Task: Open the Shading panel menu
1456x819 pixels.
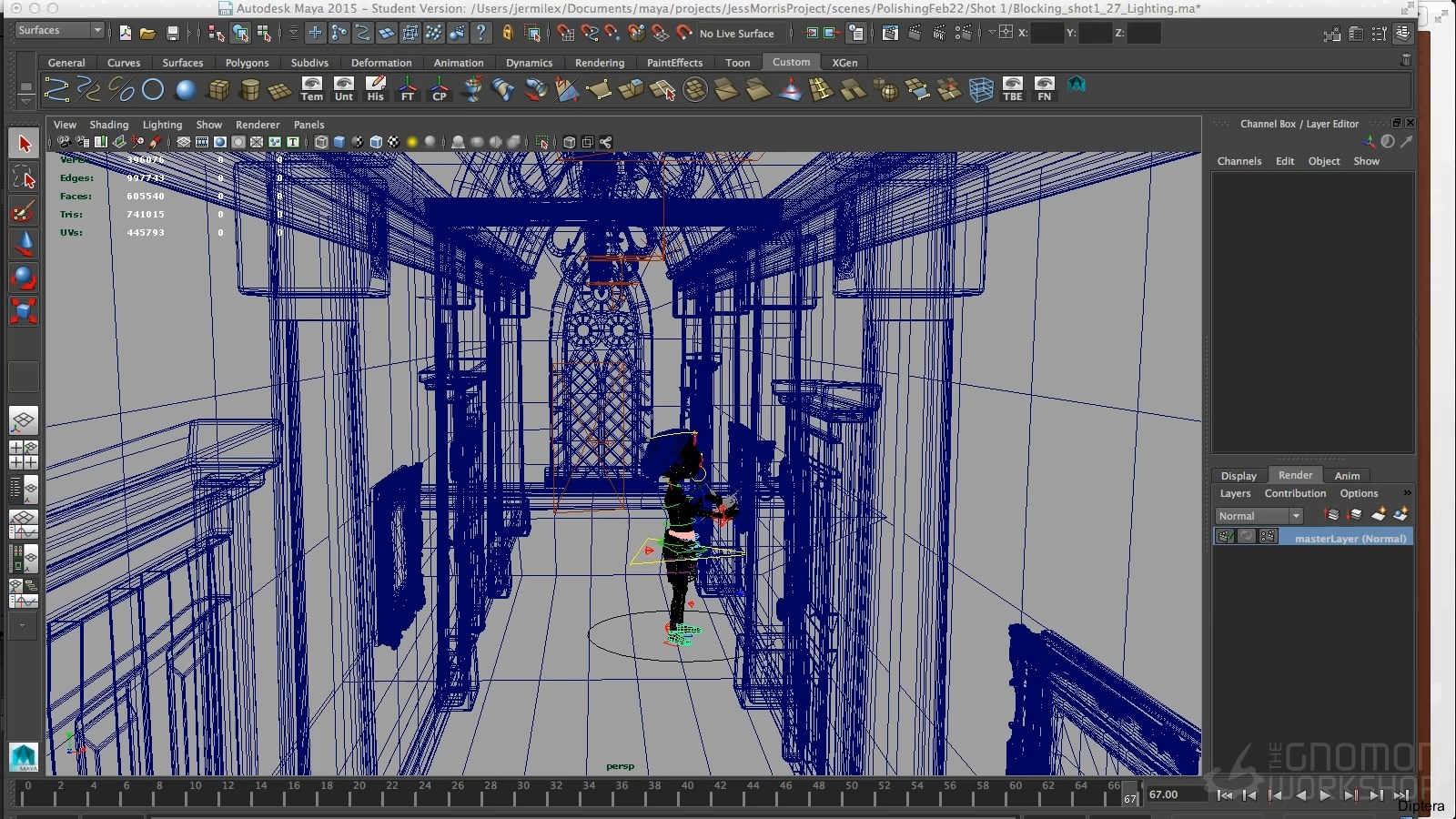Action: point(108,125)
